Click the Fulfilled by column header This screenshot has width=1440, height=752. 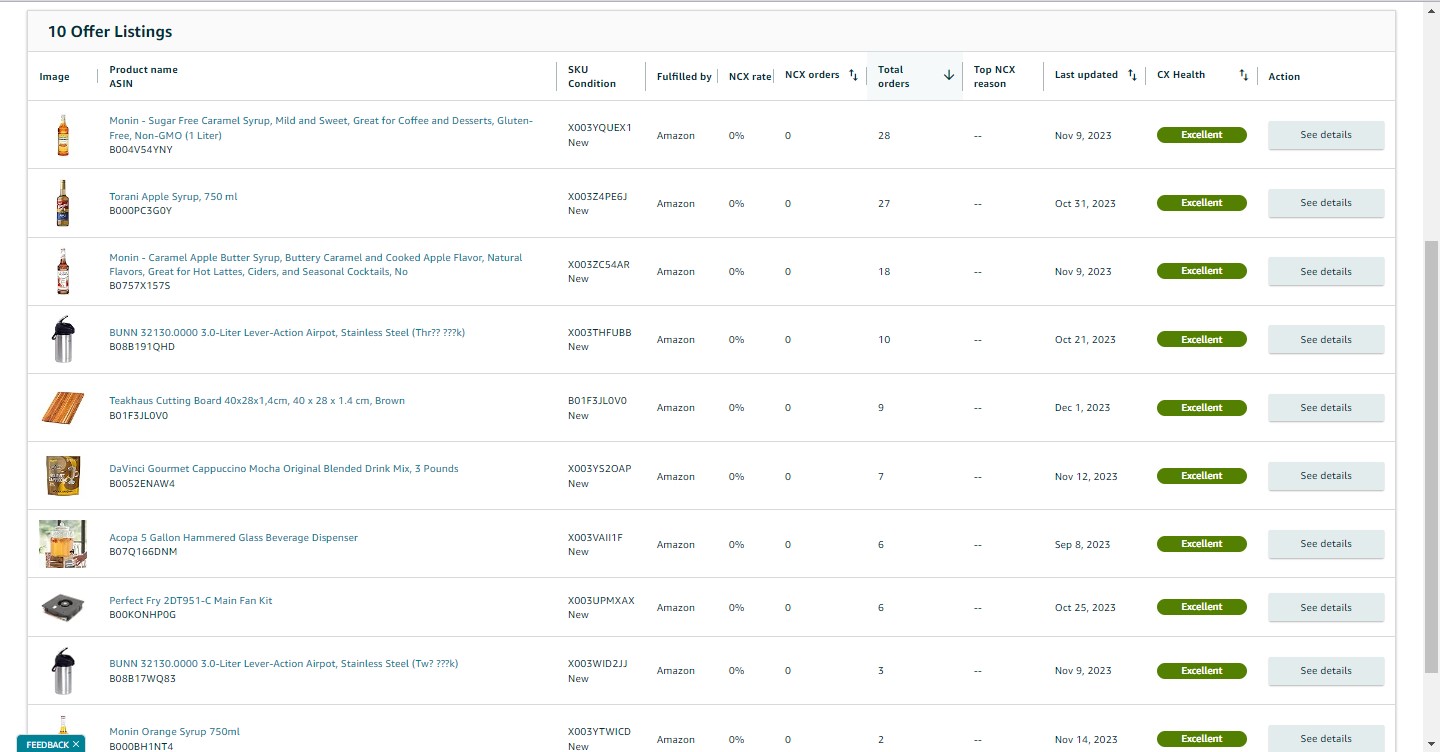pos(684,76)
